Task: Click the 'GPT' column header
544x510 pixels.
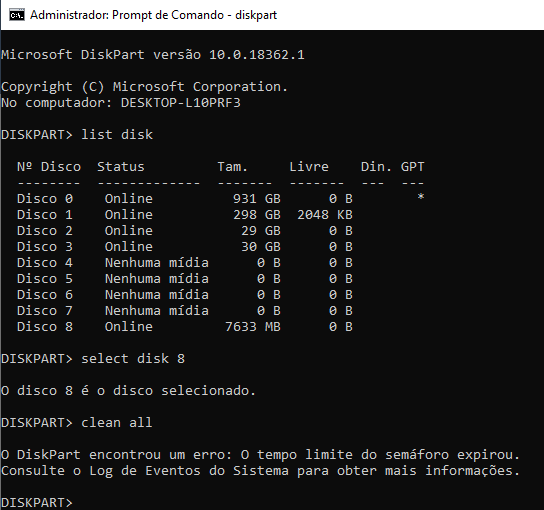Action: [413, 167]
